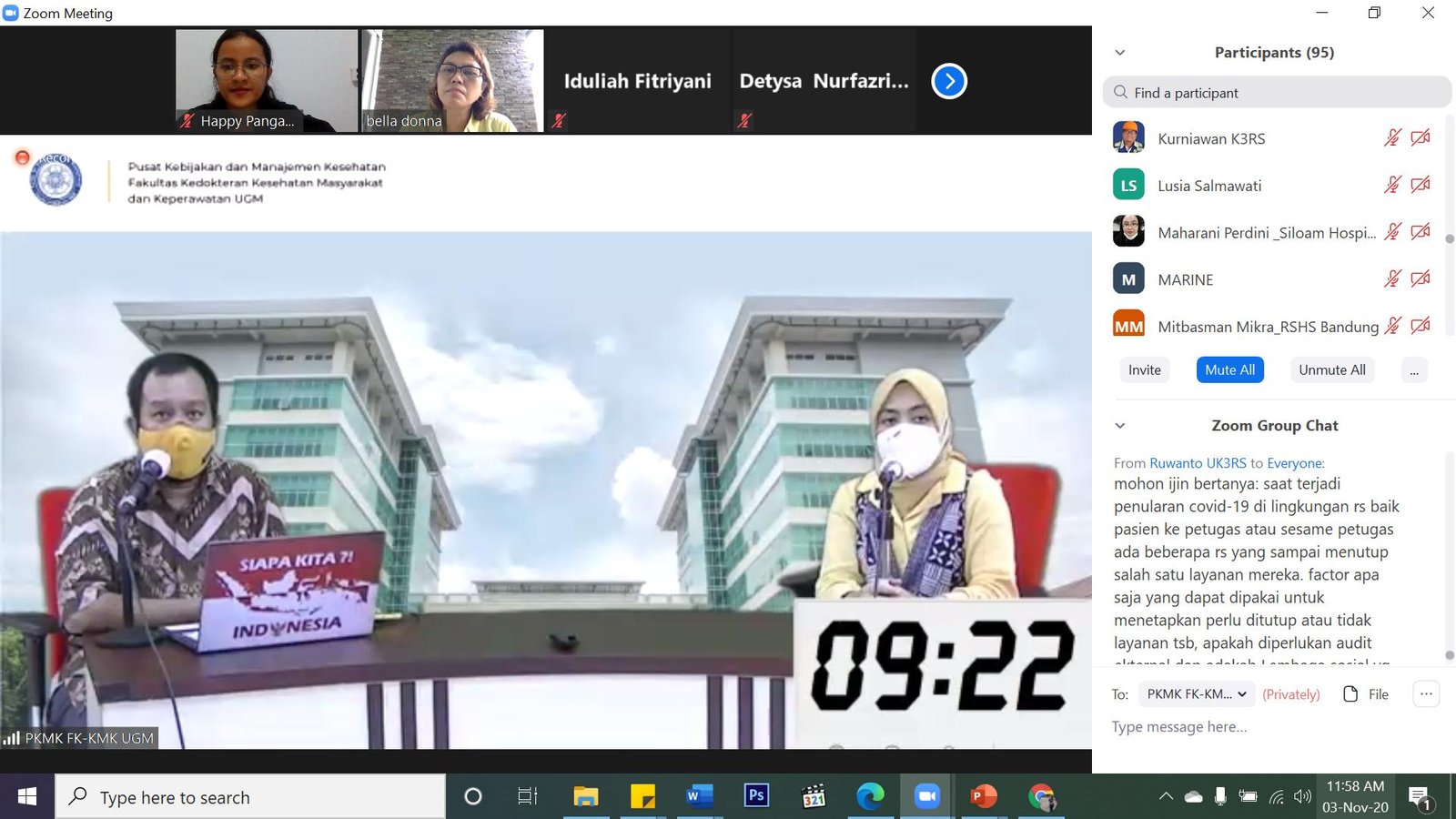Click the File attachment icon in chat

click(x=1351, y=694)
